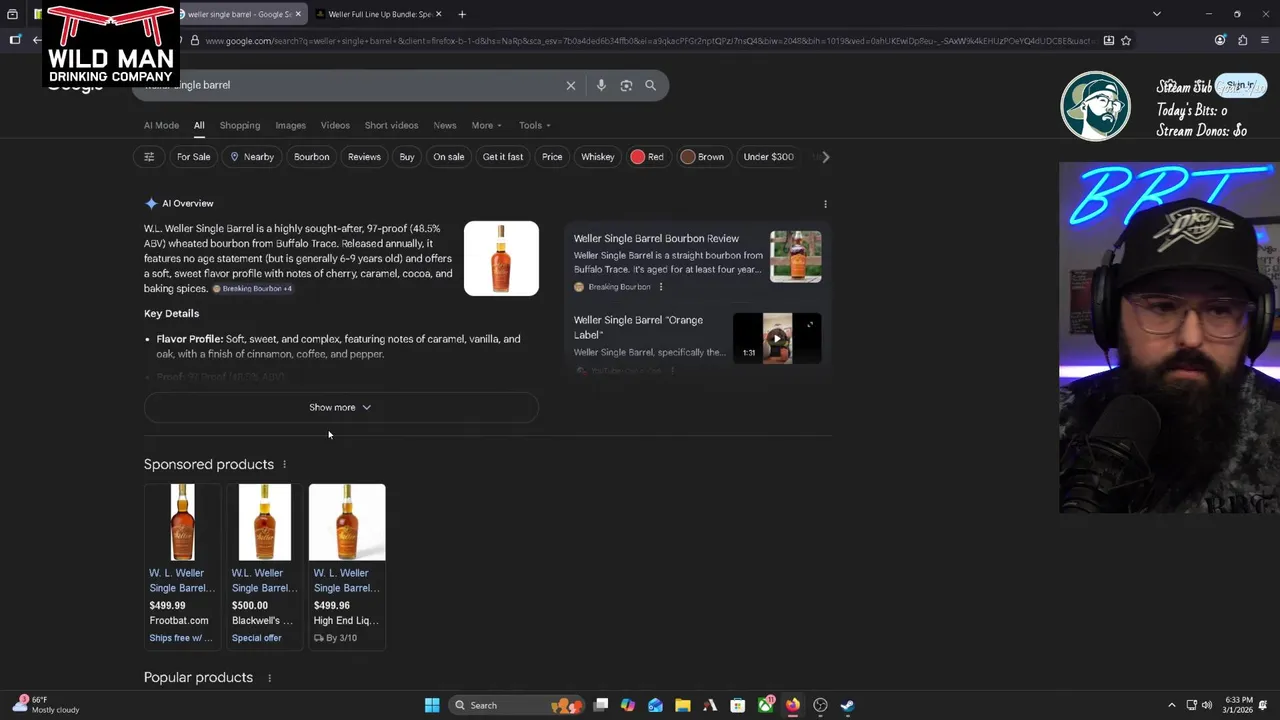Open OBS Studio from taskbar
This screenshot has width=1280, height=720.
[820, 705]
